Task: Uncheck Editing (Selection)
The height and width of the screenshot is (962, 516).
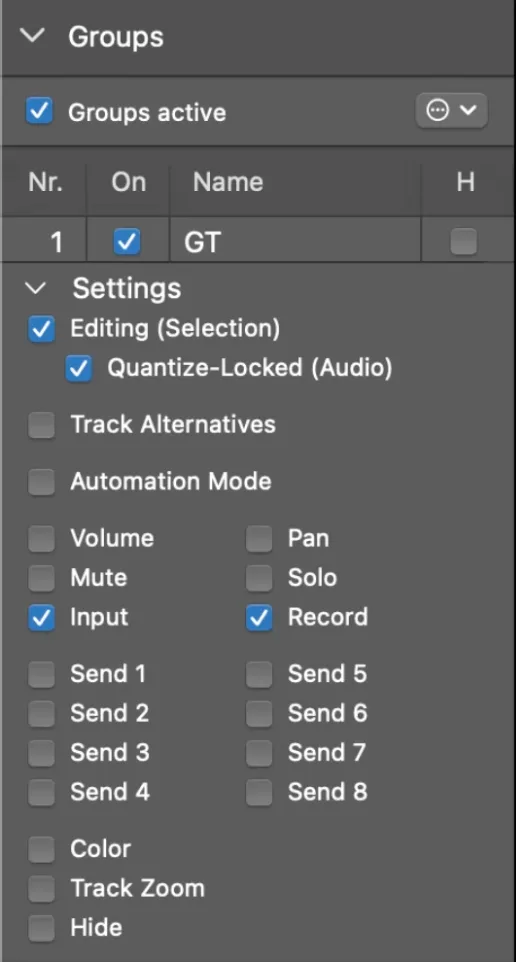Action: point(41,329)
